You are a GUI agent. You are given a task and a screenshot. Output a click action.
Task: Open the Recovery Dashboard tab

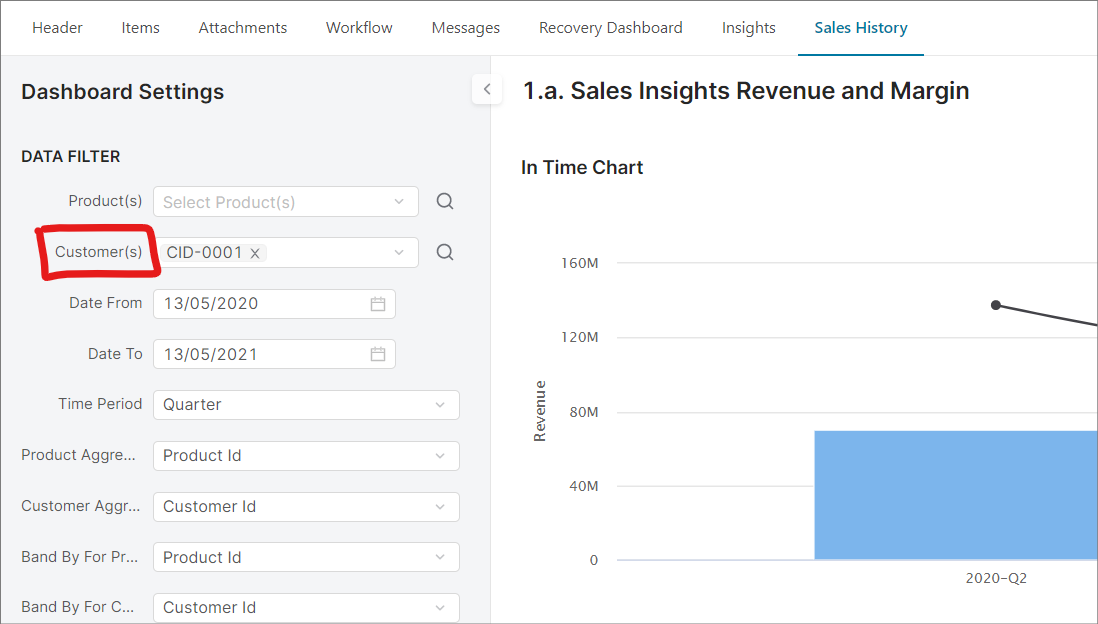(610, 28)
